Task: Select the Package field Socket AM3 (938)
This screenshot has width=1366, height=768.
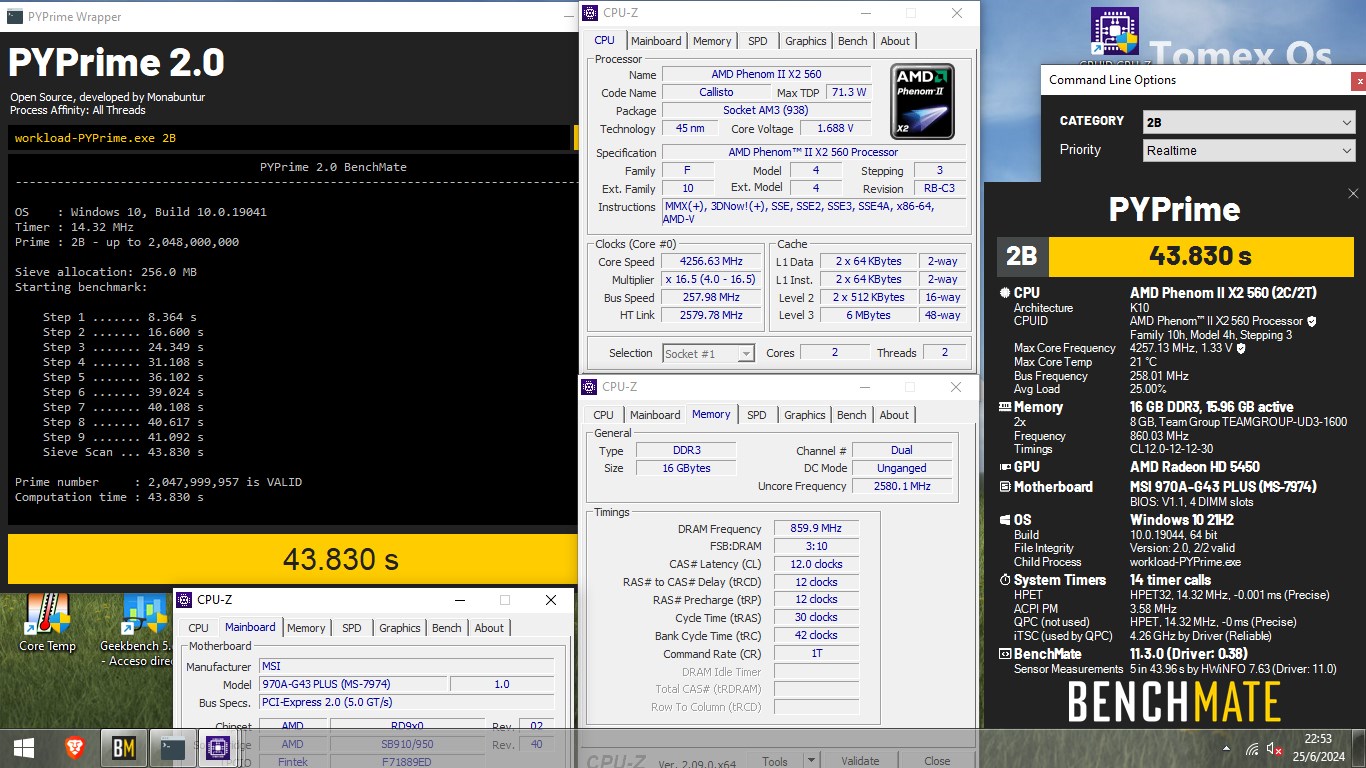Action: coord(765,111)
